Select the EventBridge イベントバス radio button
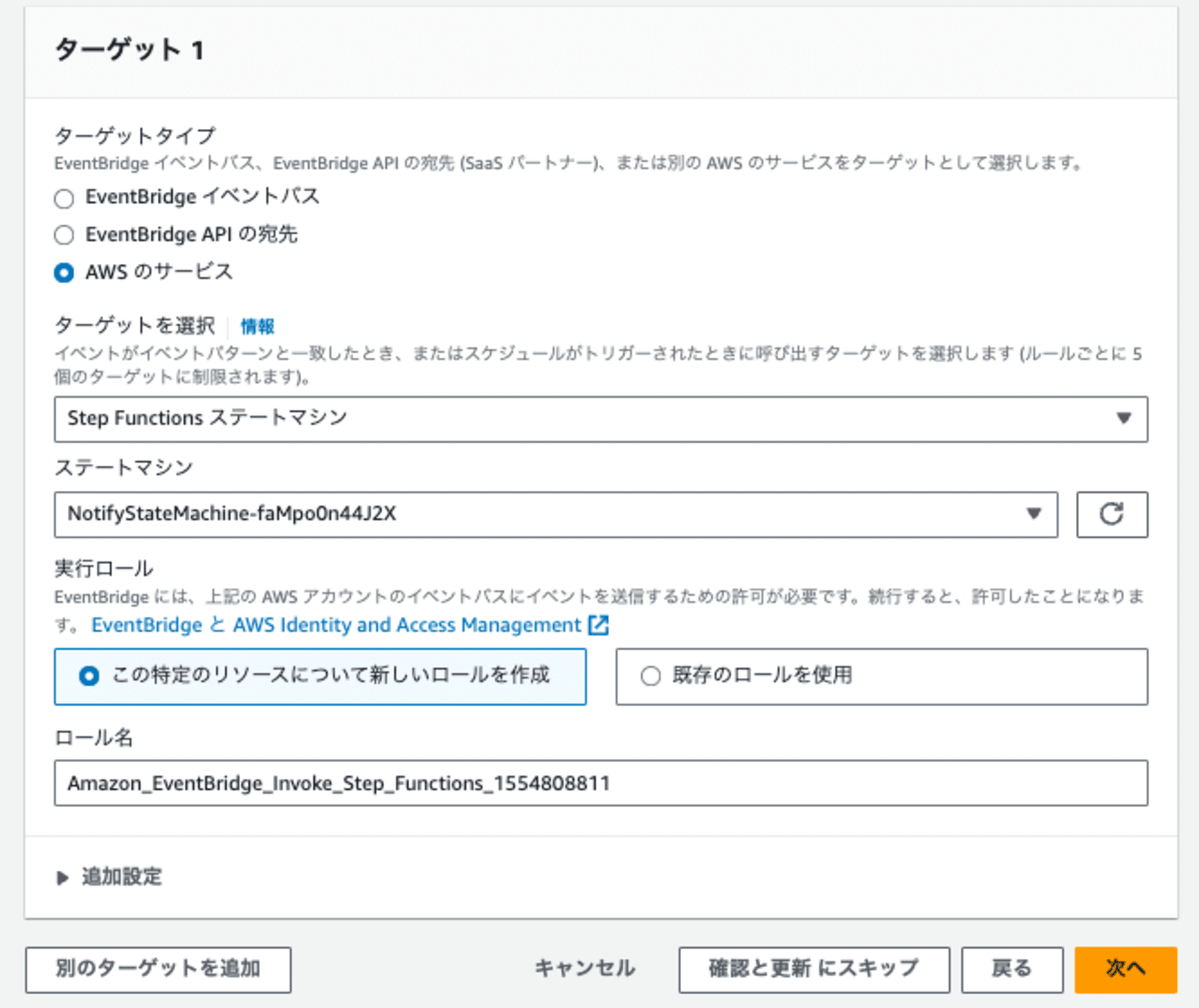This screenshot has height=1008, width=1199. point(64,198)
